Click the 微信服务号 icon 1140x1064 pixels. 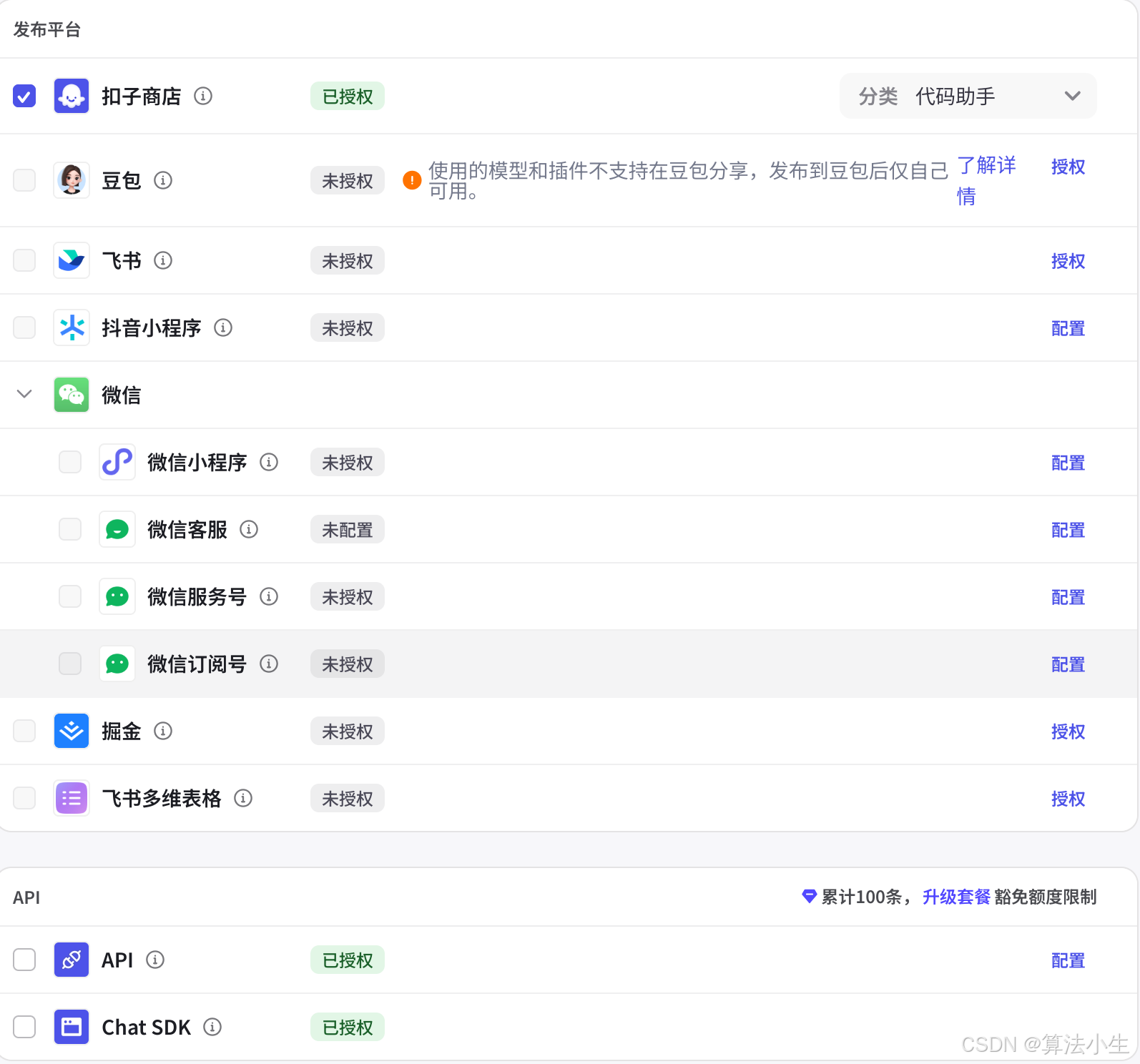(117, 596)
